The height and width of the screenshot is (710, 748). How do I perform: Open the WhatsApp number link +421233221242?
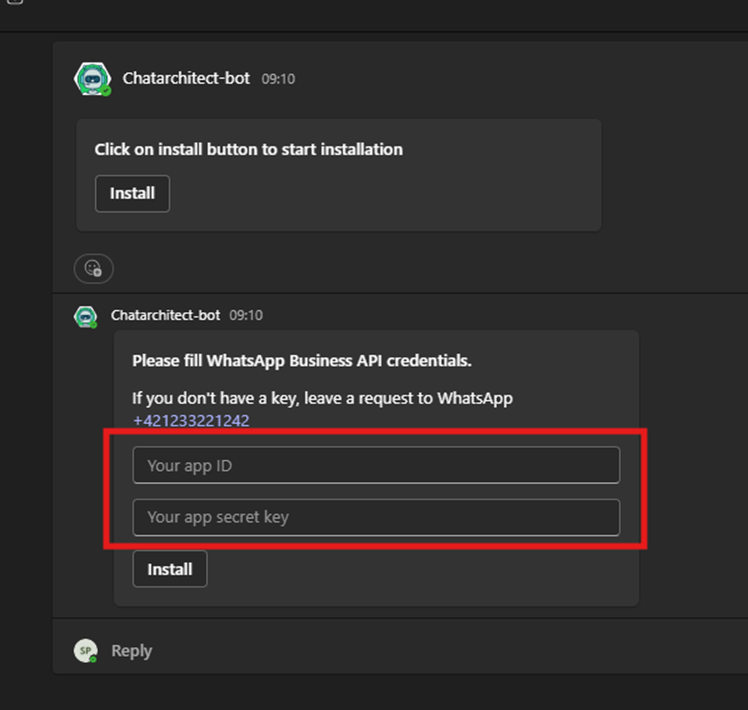(191, 421)
